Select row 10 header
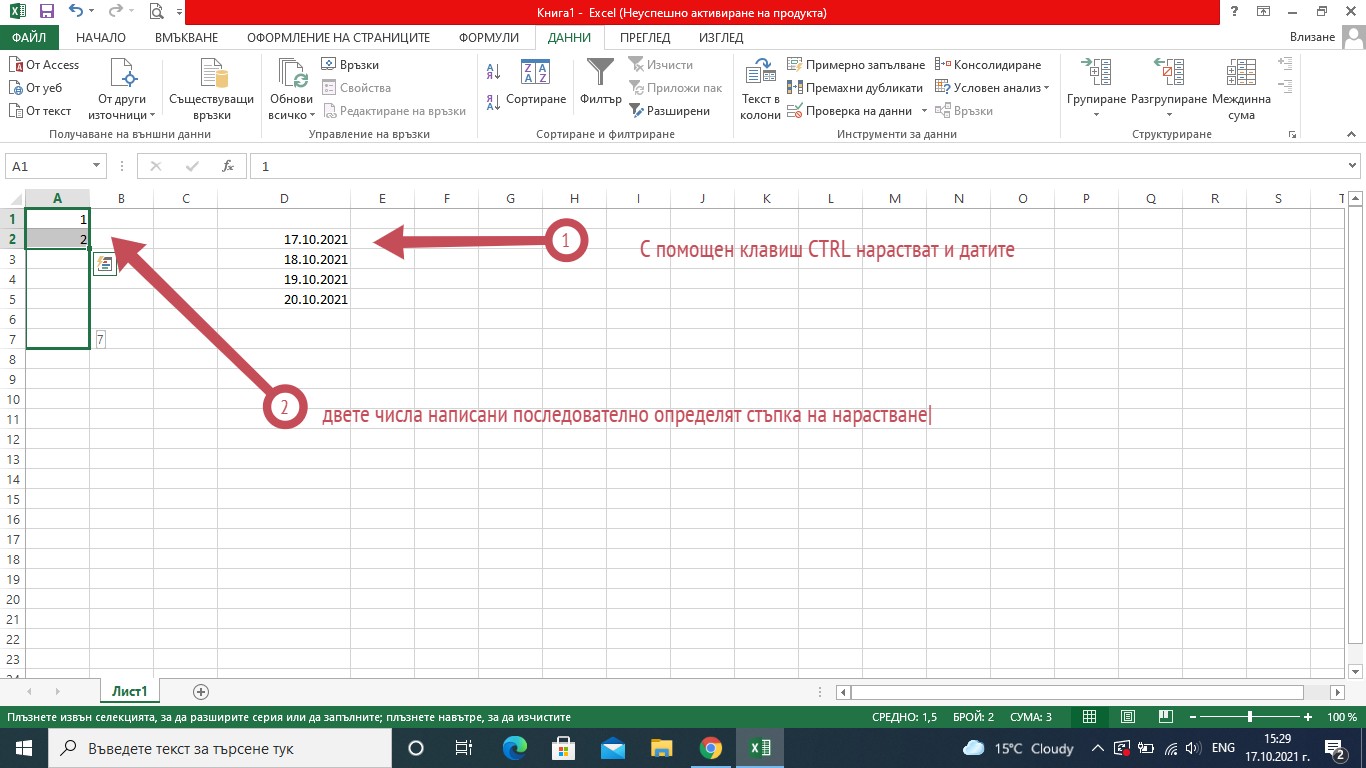This screenshot has height=768, width=1366. coord(12,400)
